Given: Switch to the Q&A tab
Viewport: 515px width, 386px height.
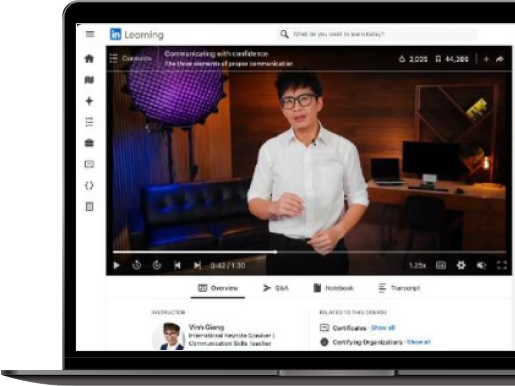Looking at the screenshot, I should [276, 288].
